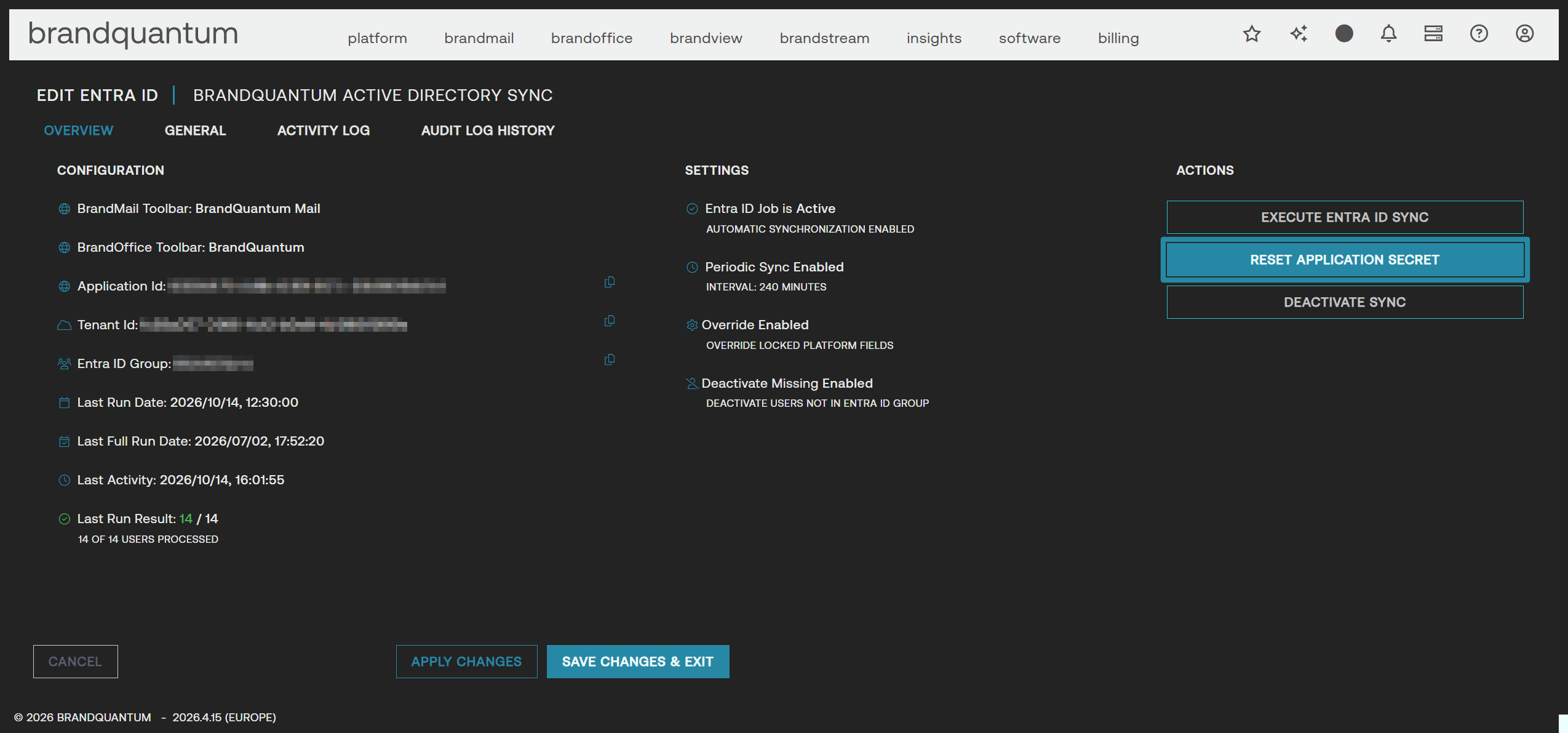The image size is (1568, 733).
Task: Click globe icon beside BrandMail Toolbar
Action: 64,209
